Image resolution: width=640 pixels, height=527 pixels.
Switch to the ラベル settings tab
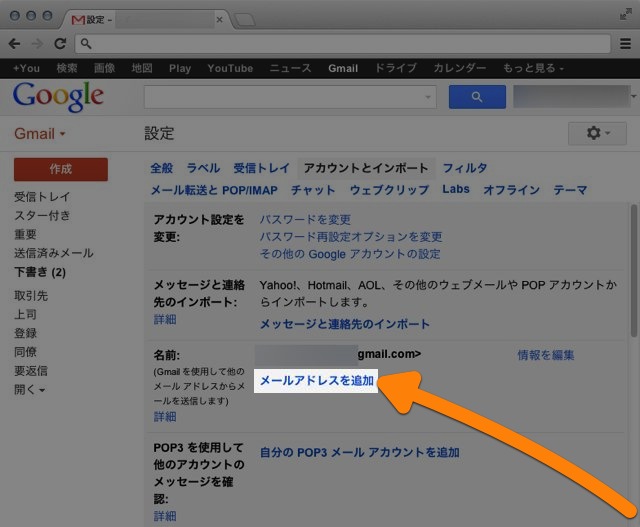(203, 168)
